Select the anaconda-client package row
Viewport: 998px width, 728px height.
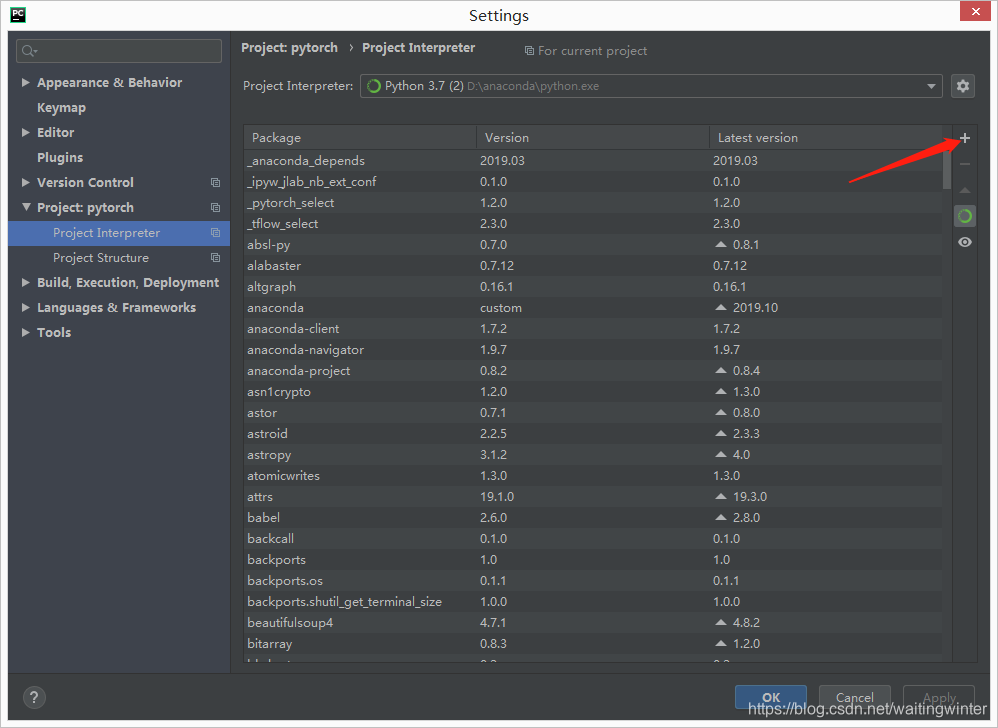(593, 328)
